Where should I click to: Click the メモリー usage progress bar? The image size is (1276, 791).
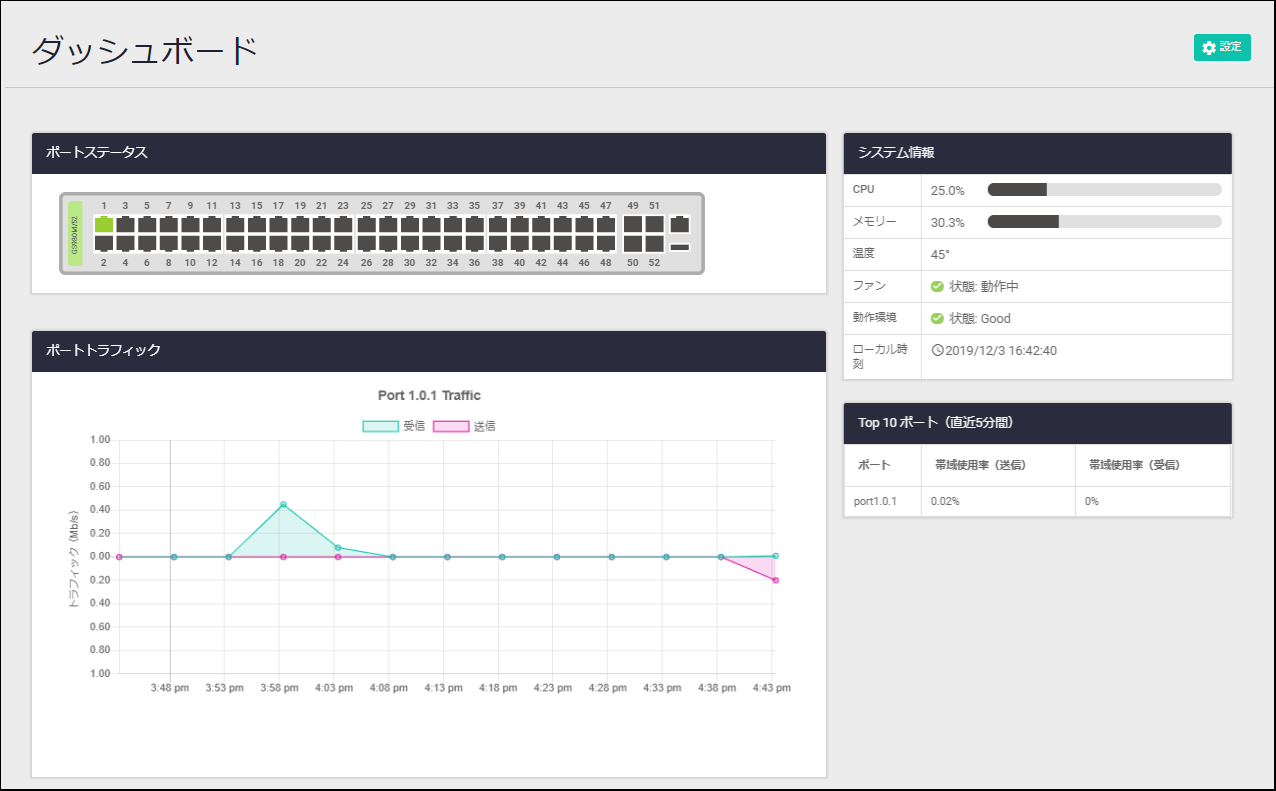1104,222
